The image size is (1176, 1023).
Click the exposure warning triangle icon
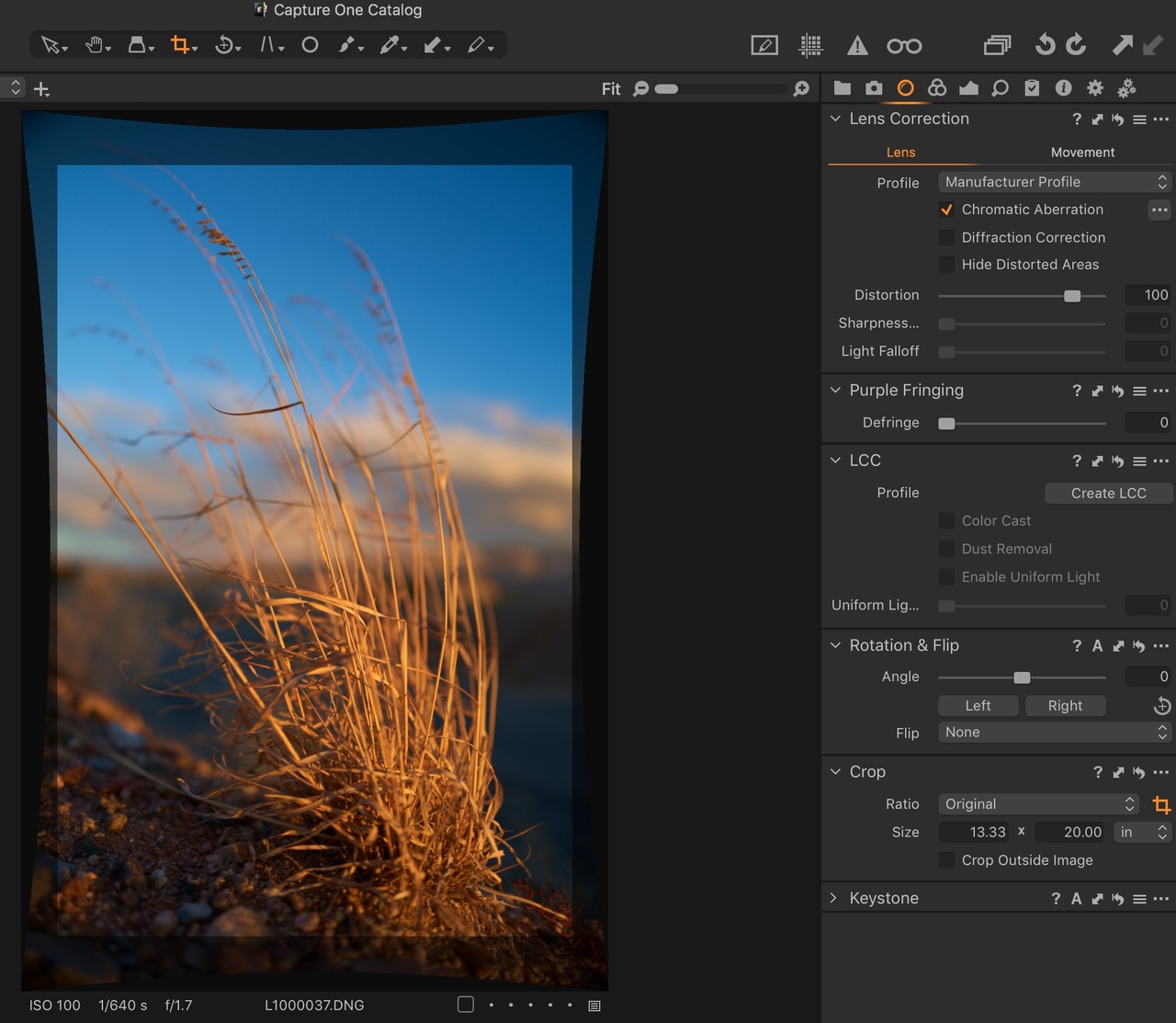(857, 46)
